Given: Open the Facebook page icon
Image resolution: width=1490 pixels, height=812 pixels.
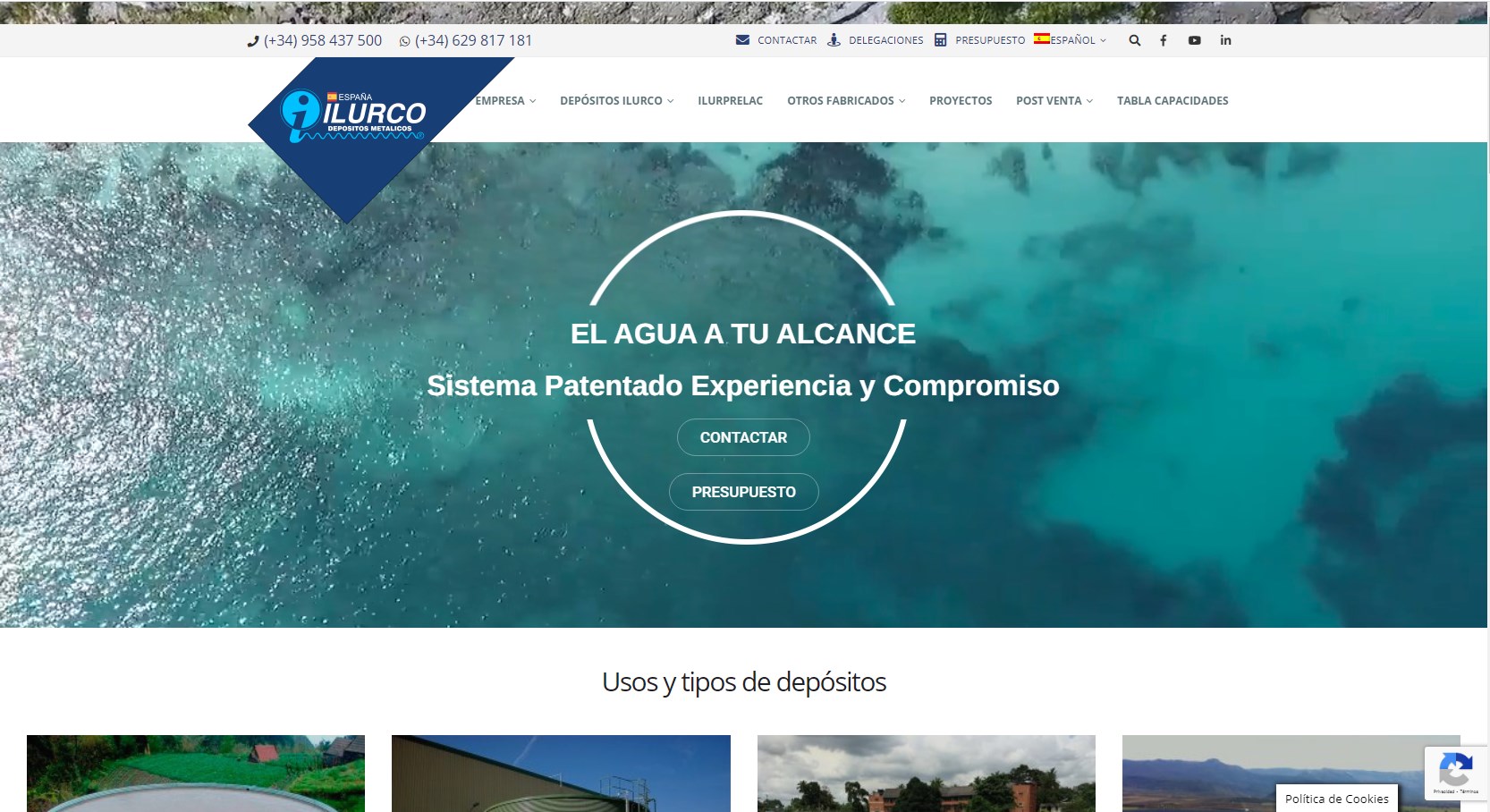Looking at the screenshot, I should (x=1163, y=40).
